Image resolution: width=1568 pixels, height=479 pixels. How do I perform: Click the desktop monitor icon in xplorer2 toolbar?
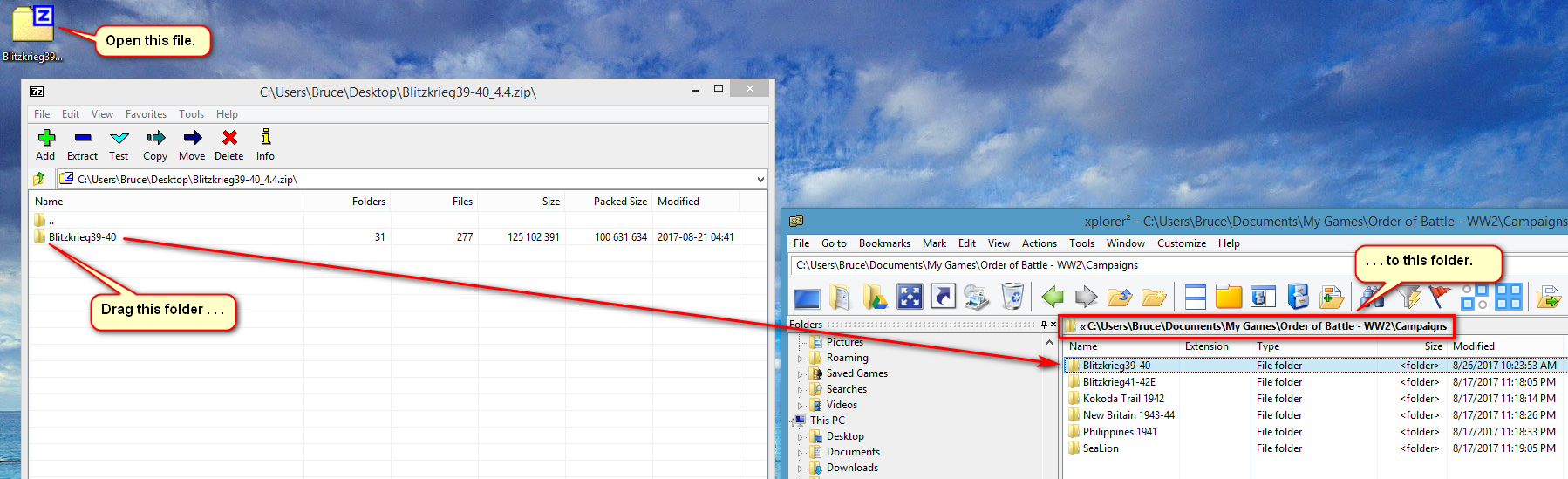[807, 298]
